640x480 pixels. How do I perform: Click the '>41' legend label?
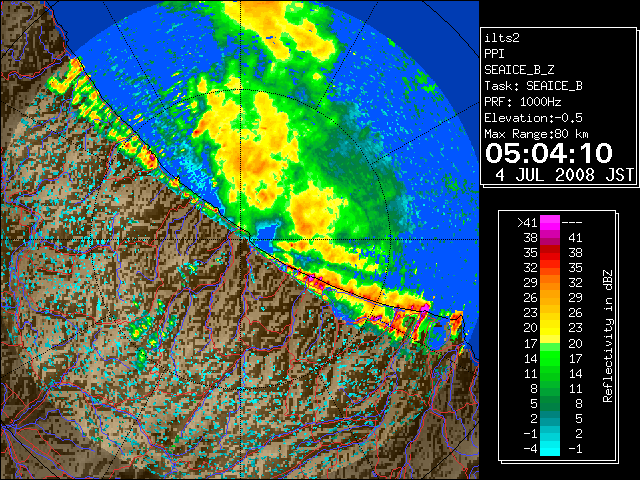click(527, 223)
